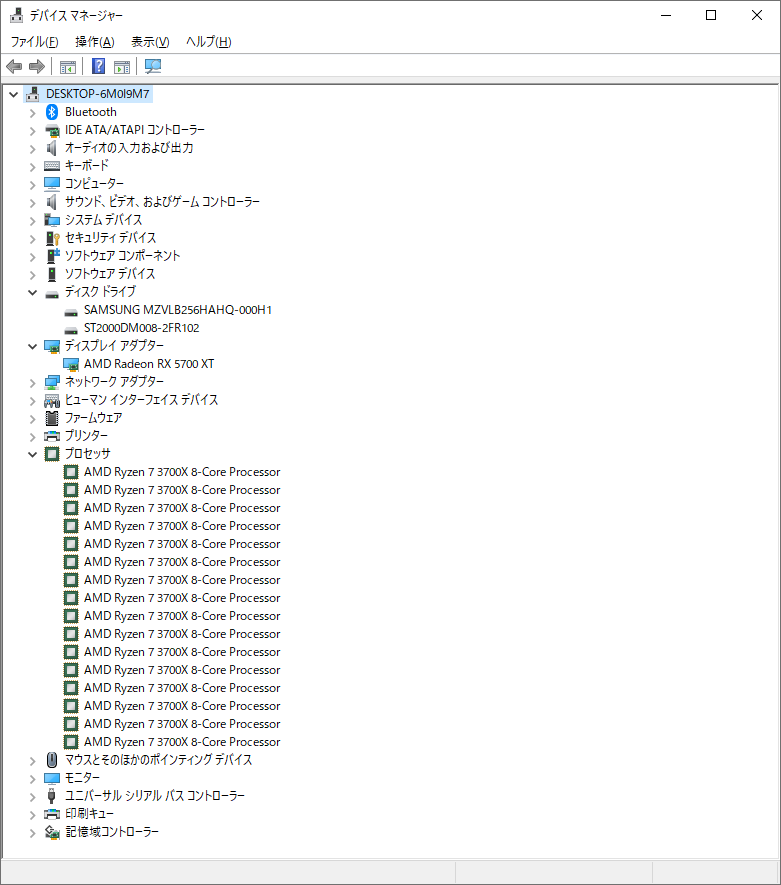
Task: Click the IDE ATA/ATAPI コントローラー icon
Action: pyautogui.click(x=52, y=130)
